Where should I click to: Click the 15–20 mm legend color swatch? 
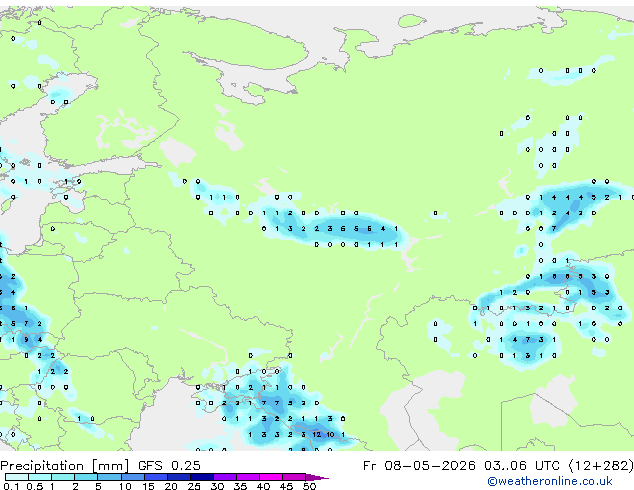[x=156, y=477]
